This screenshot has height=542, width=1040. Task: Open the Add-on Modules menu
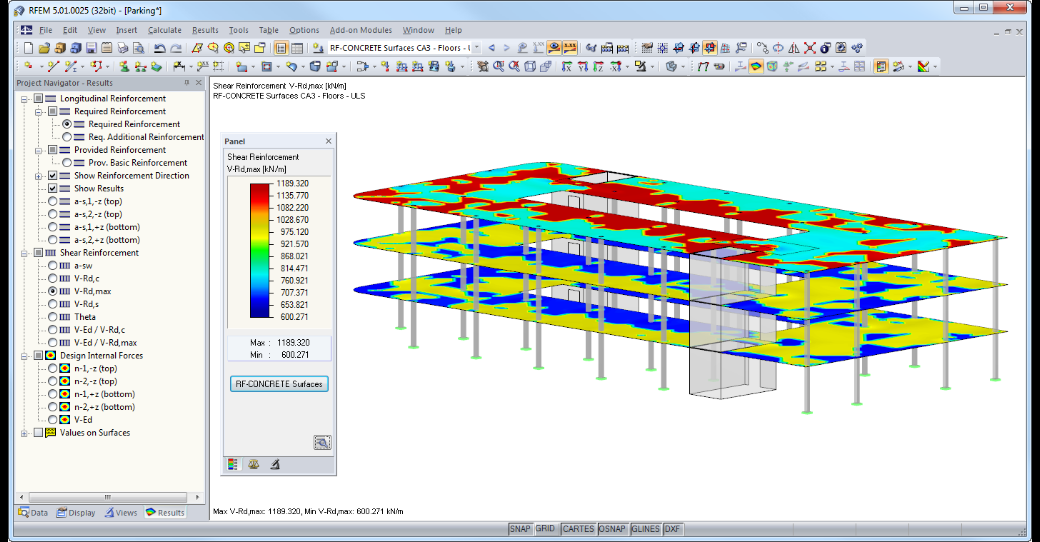(x=361, y=30)
